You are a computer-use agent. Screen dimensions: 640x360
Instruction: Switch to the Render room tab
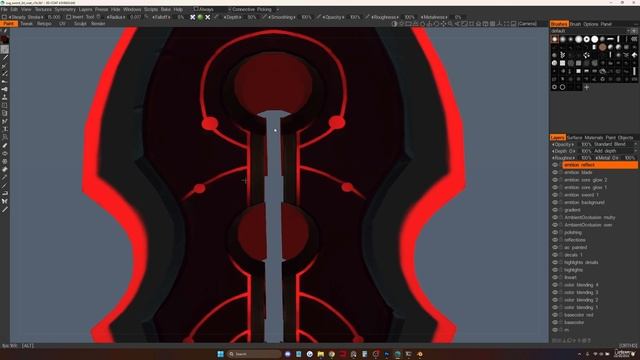pos(98,24)
